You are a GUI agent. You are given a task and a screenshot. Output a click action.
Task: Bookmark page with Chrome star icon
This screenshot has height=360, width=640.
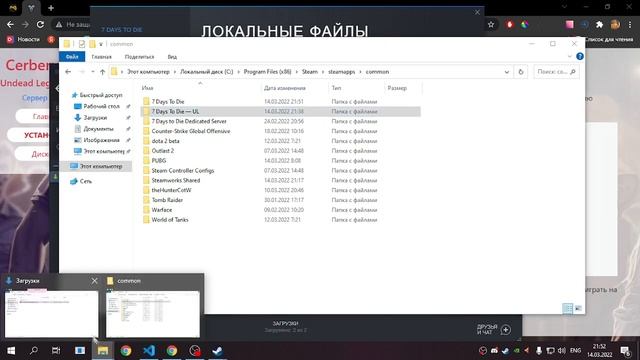(491, 24)
